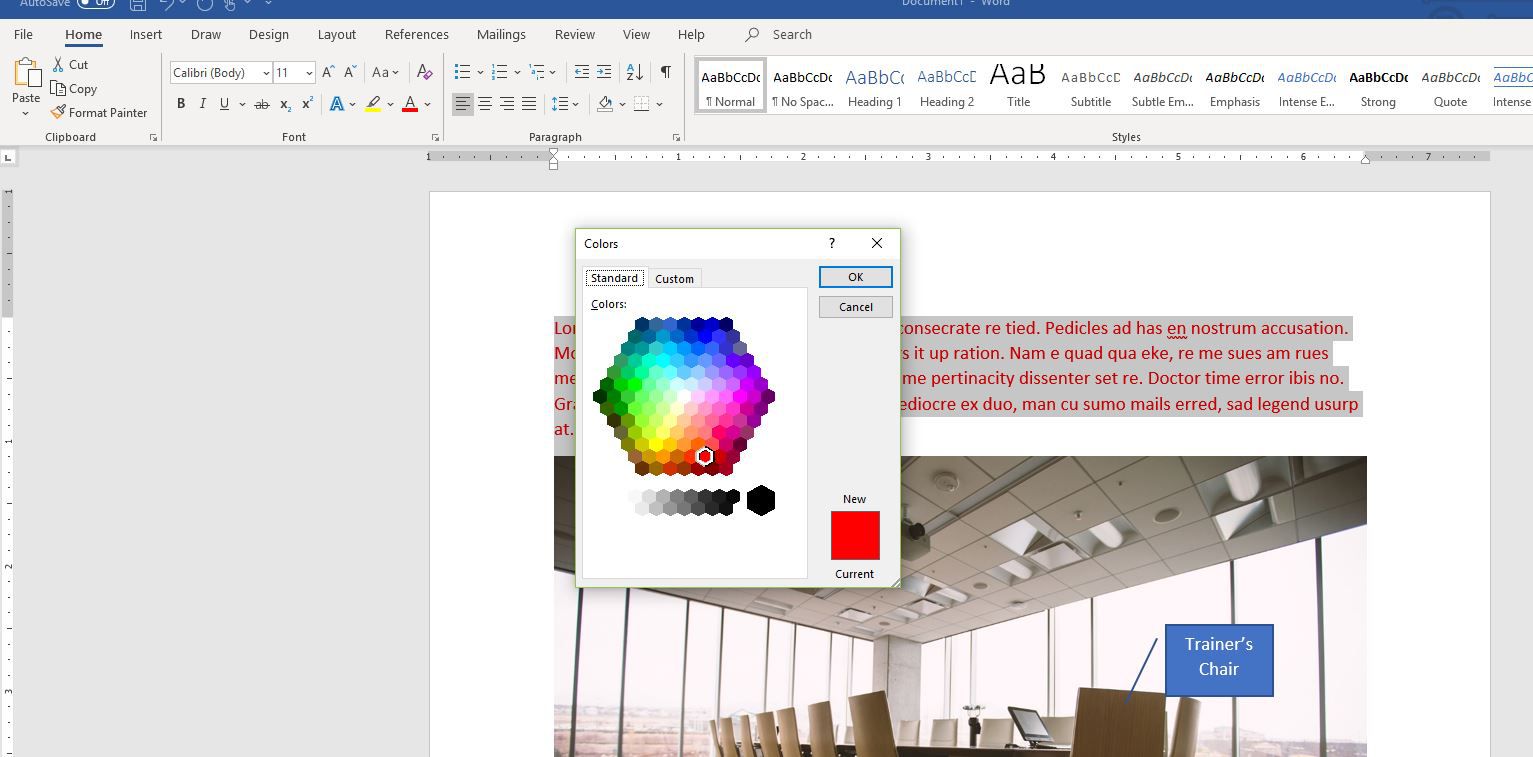The height and width of the screenshot is (757, 1533).
Task: Open the Layout ribbon tab
Action: tap(337, 34)
